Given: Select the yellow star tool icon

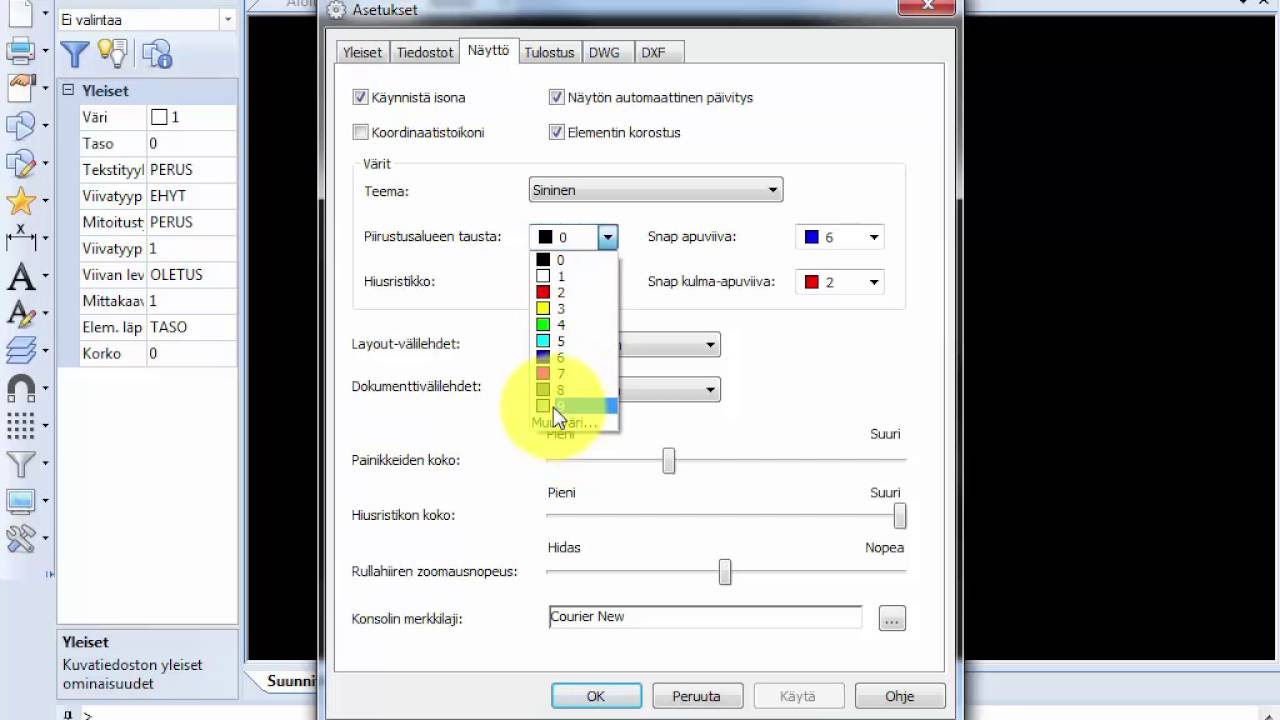Looking at the screenshot, I should 20,201.
